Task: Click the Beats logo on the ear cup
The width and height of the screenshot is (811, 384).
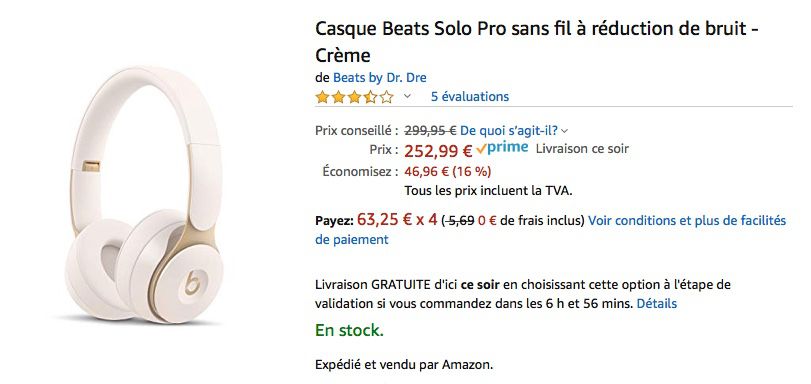Action: [x=192, y=284]
